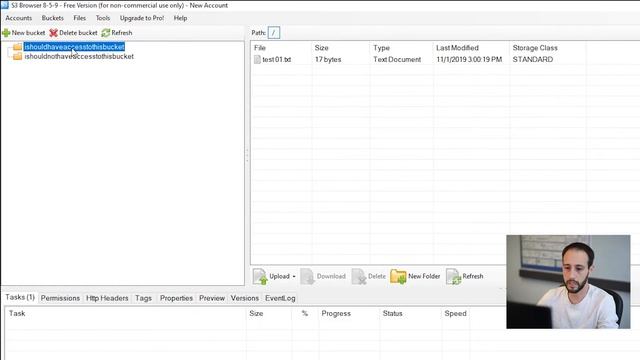Sort by the Last Modified column header
Viewport: 640px width, 360px height.
(x=457, y=48)
